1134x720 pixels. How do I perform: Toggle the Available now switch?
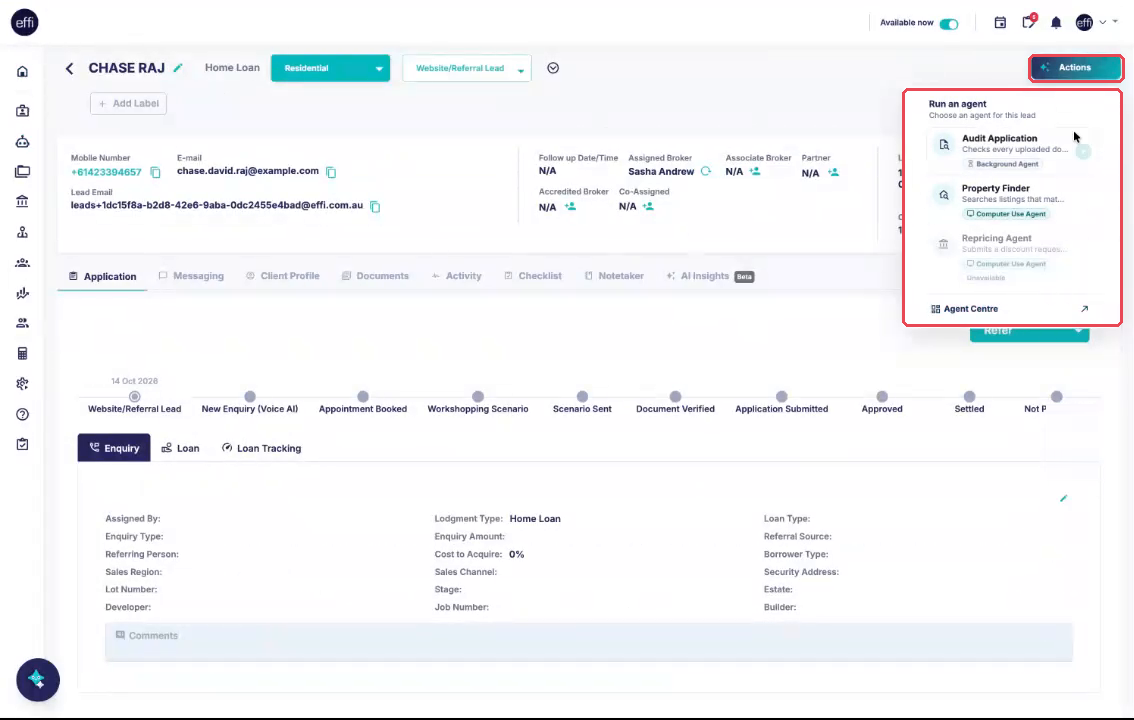[x=949, y=24]
